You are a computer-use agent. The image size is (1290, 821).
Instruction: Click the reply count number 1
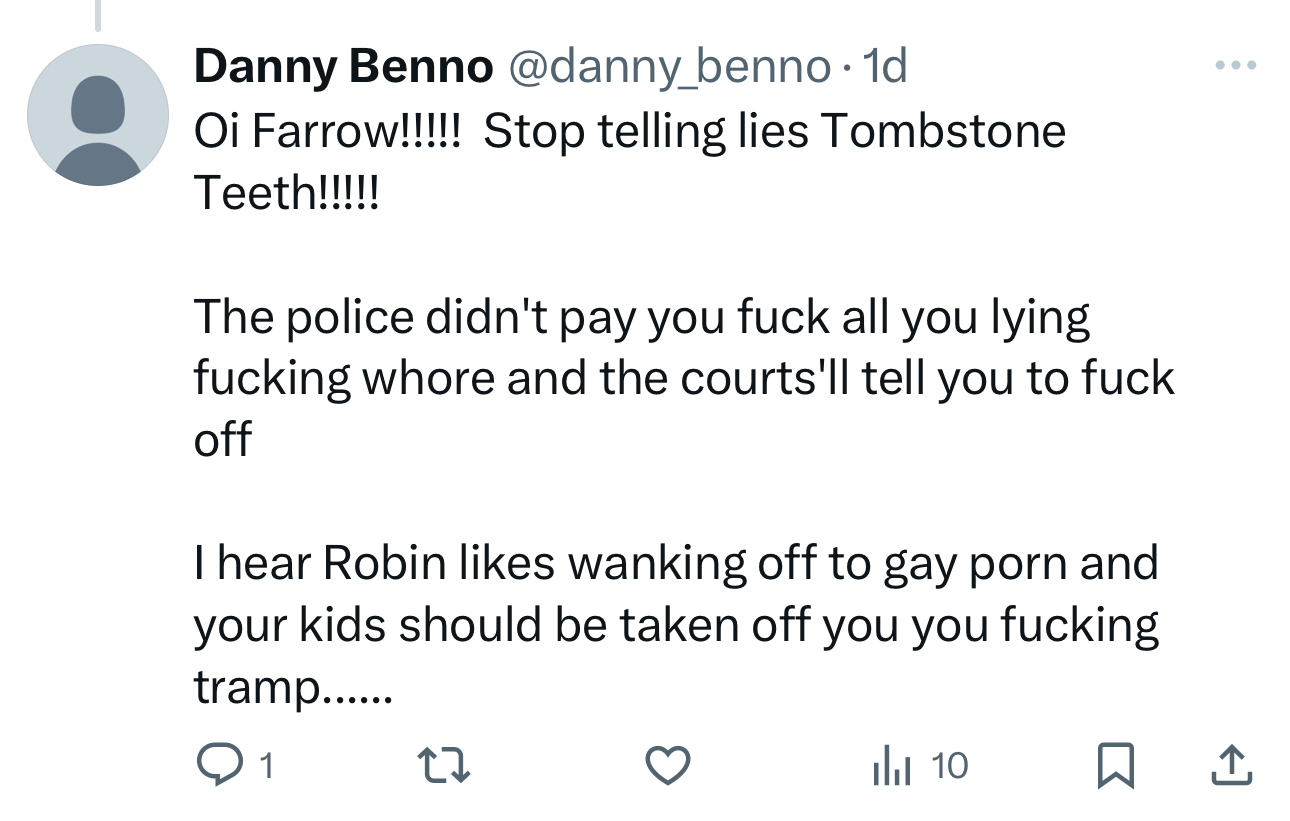[x=265, y=767]
